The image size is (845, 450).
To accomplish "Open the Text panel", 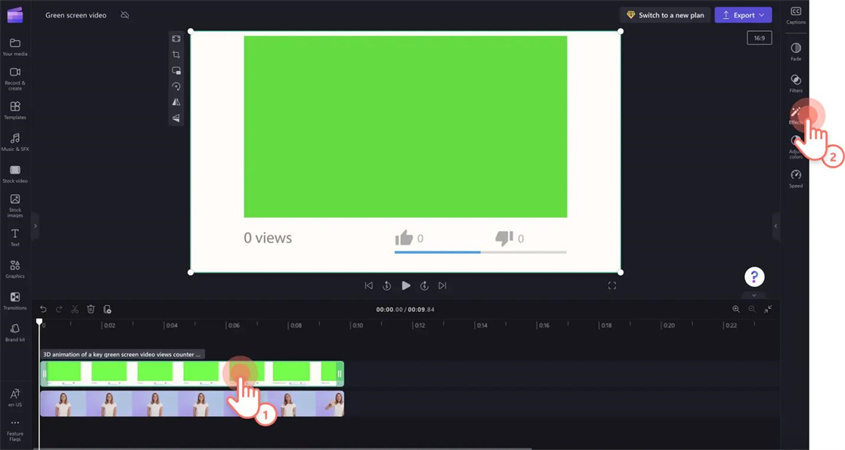I will (15, 237).
